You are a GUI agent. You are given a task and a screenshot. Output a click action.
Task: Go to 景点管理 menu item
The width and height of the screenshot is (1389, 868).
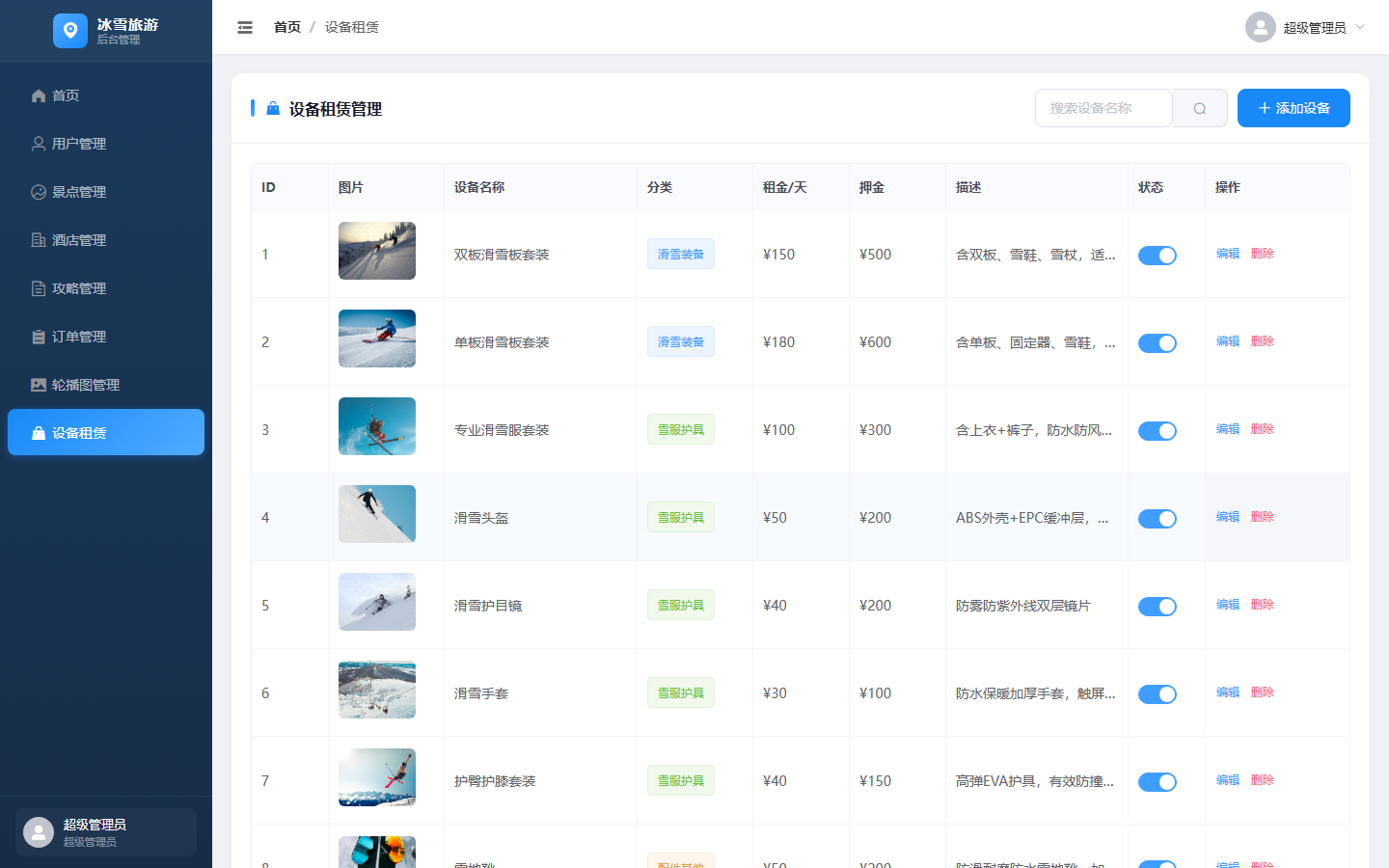(106, 192)
